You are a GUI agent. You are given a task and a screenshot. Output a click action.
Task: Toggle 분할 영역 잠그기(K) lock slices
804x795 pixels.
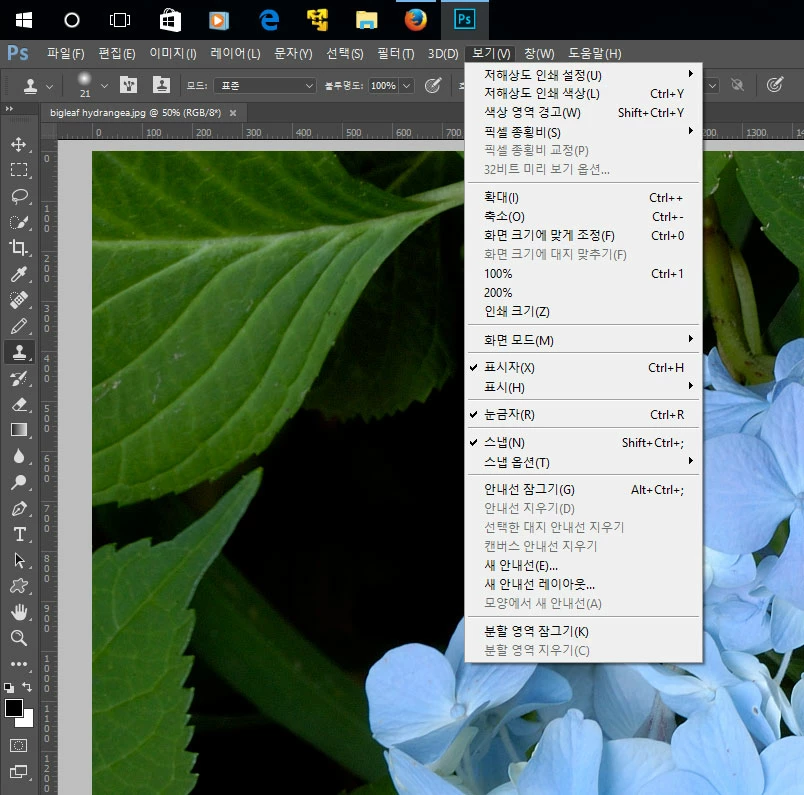[584, 631]
